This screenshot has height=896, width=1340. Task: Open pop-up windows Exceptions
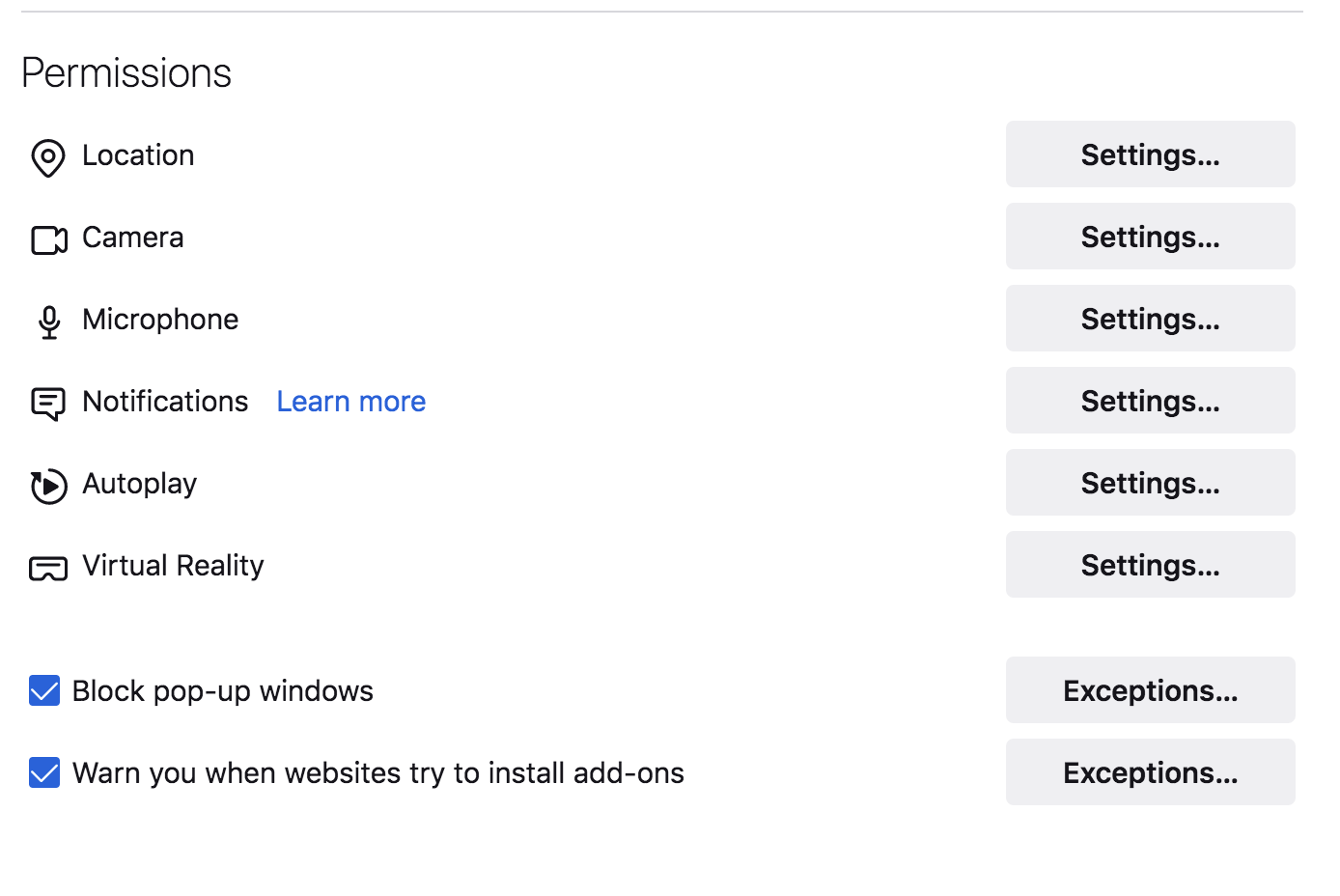tap(1150, 690)
